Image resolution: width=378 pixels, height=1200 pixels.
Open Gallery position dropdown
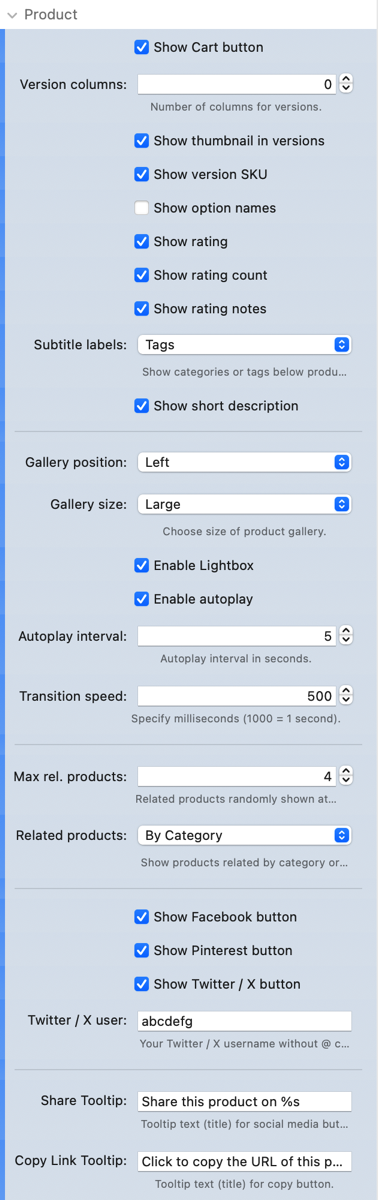pyautogui.click(x=244, y=462)
